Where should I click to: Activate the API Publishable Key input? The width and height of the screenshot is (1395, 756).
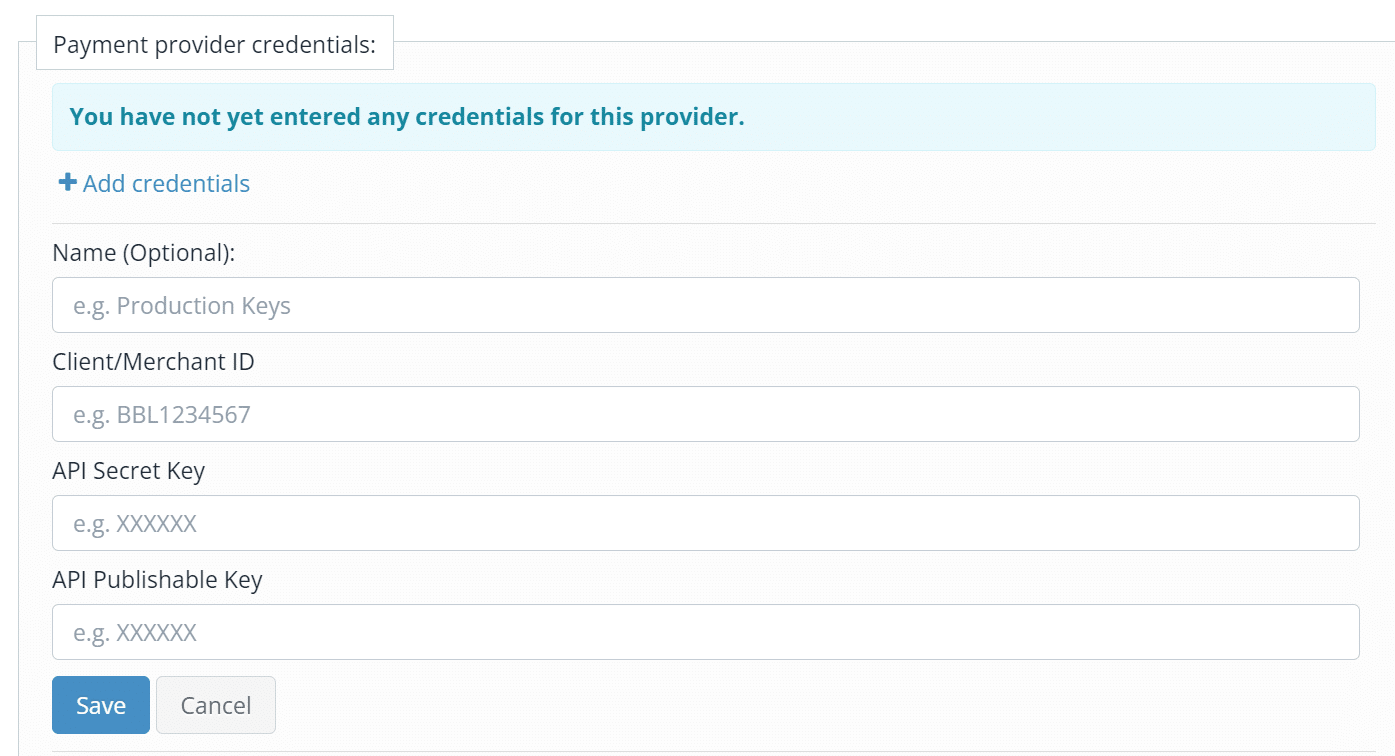pos(706,632)
